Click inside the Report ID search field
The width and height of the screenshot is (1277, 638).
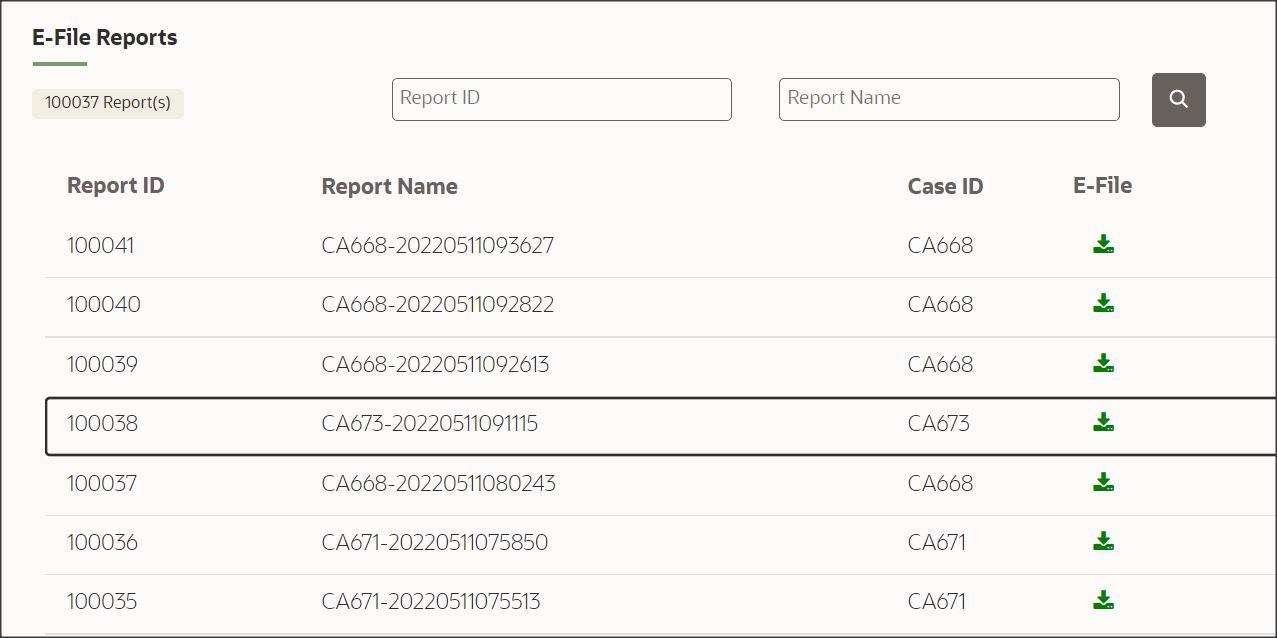(561, 99)
